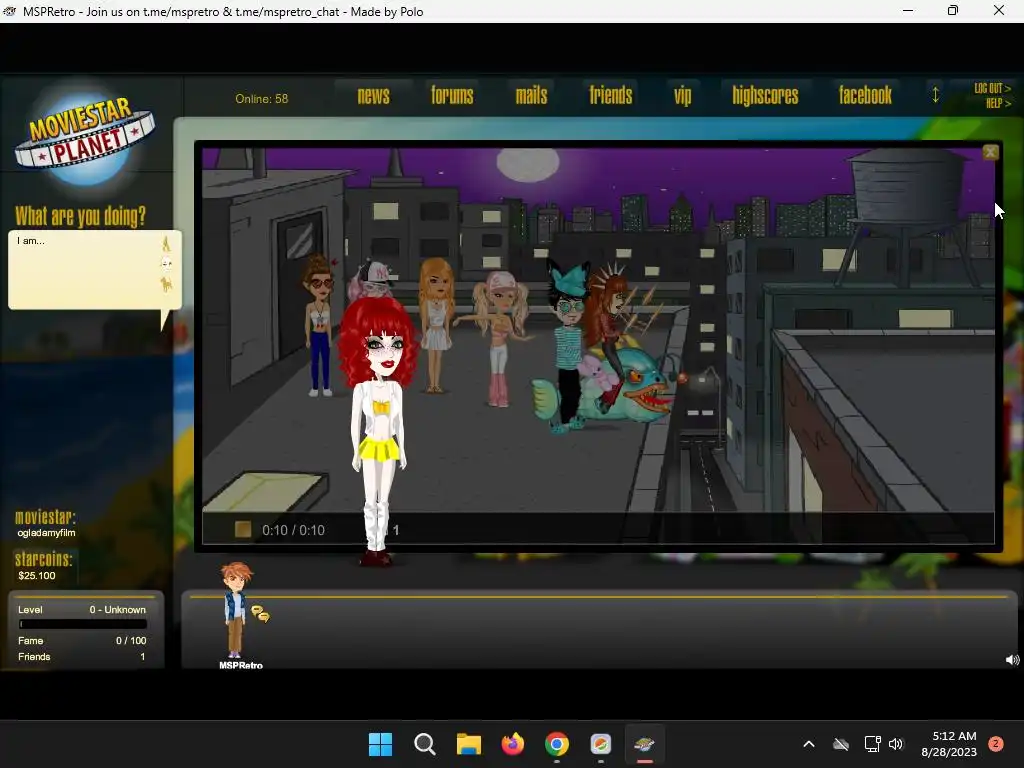Click the Friends count row
Image resolution: width=1024 pixels, height=768 pixels.
point(82,656)
